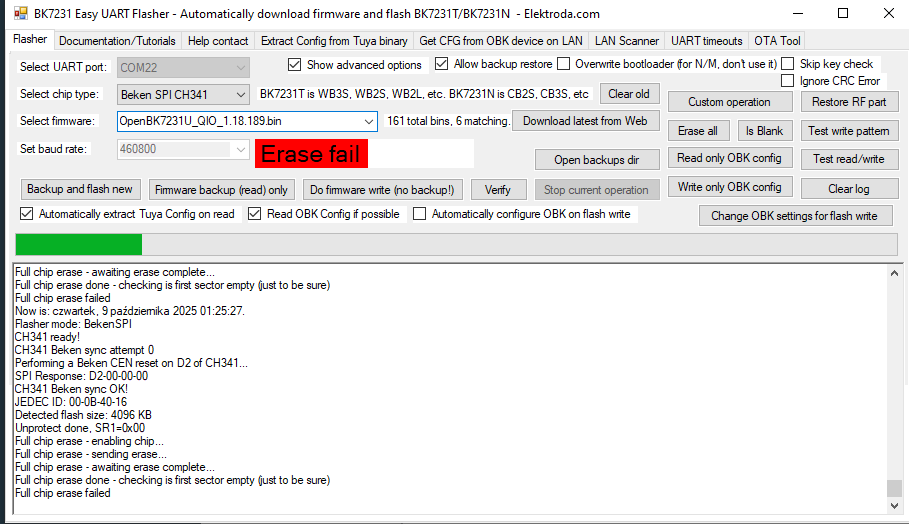Screen dimensions: 909x524
Task: Toggle Automatically extract Tuya Config on read
Action: coord(27,214)
